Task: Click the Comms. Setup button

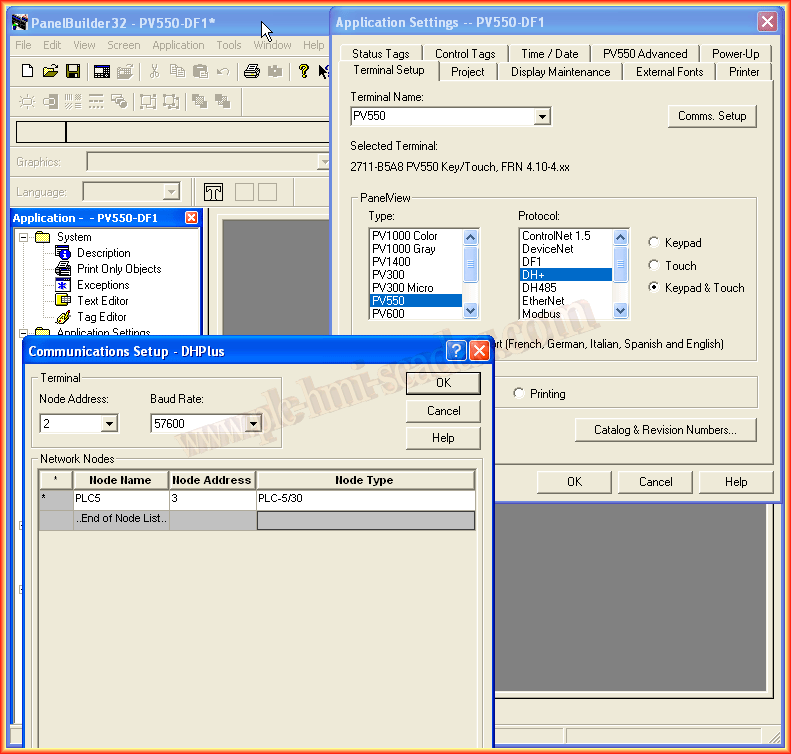Action: [x=711, y=116]
